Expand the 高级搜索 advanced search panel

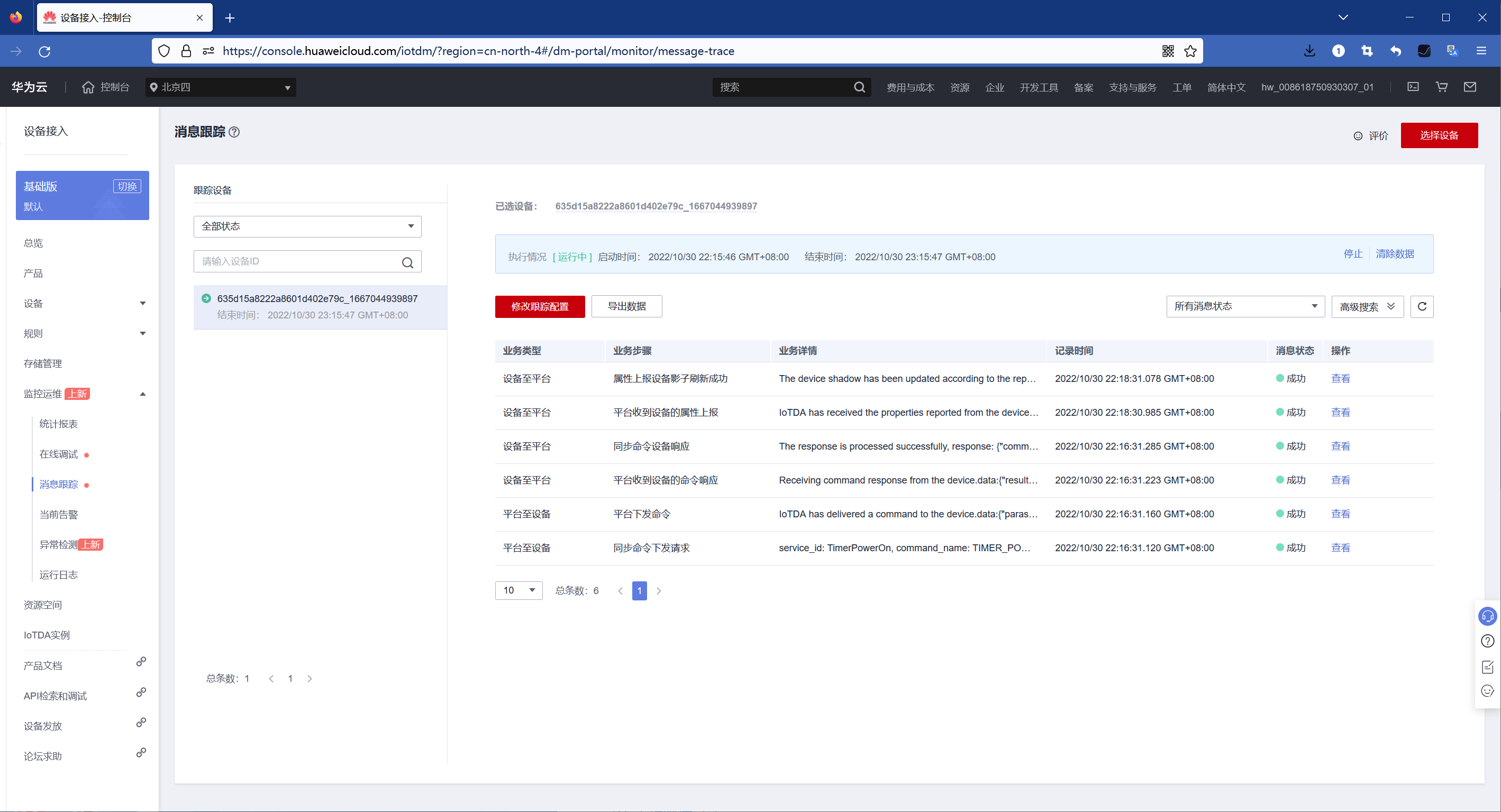[1367, 306]
